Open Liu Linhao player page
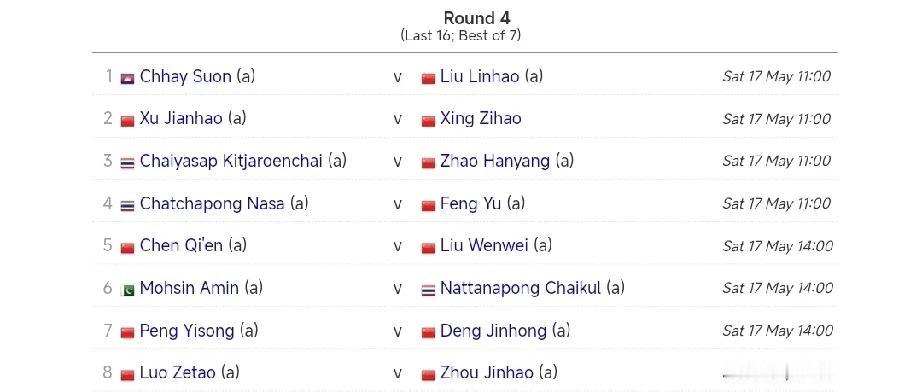Viewport: 922px width, 392px height. [x=480, y=77]
